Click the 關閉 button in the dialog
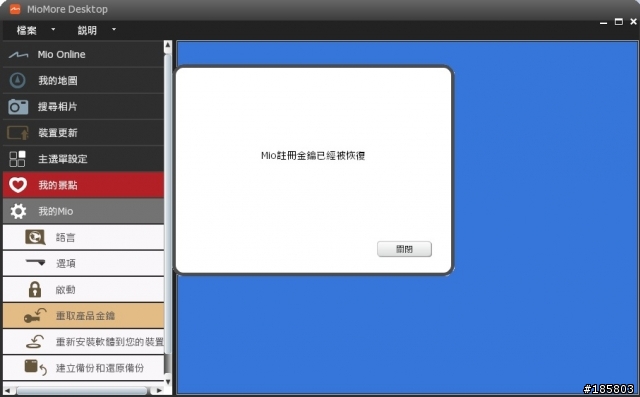 (x=404, y=249)
